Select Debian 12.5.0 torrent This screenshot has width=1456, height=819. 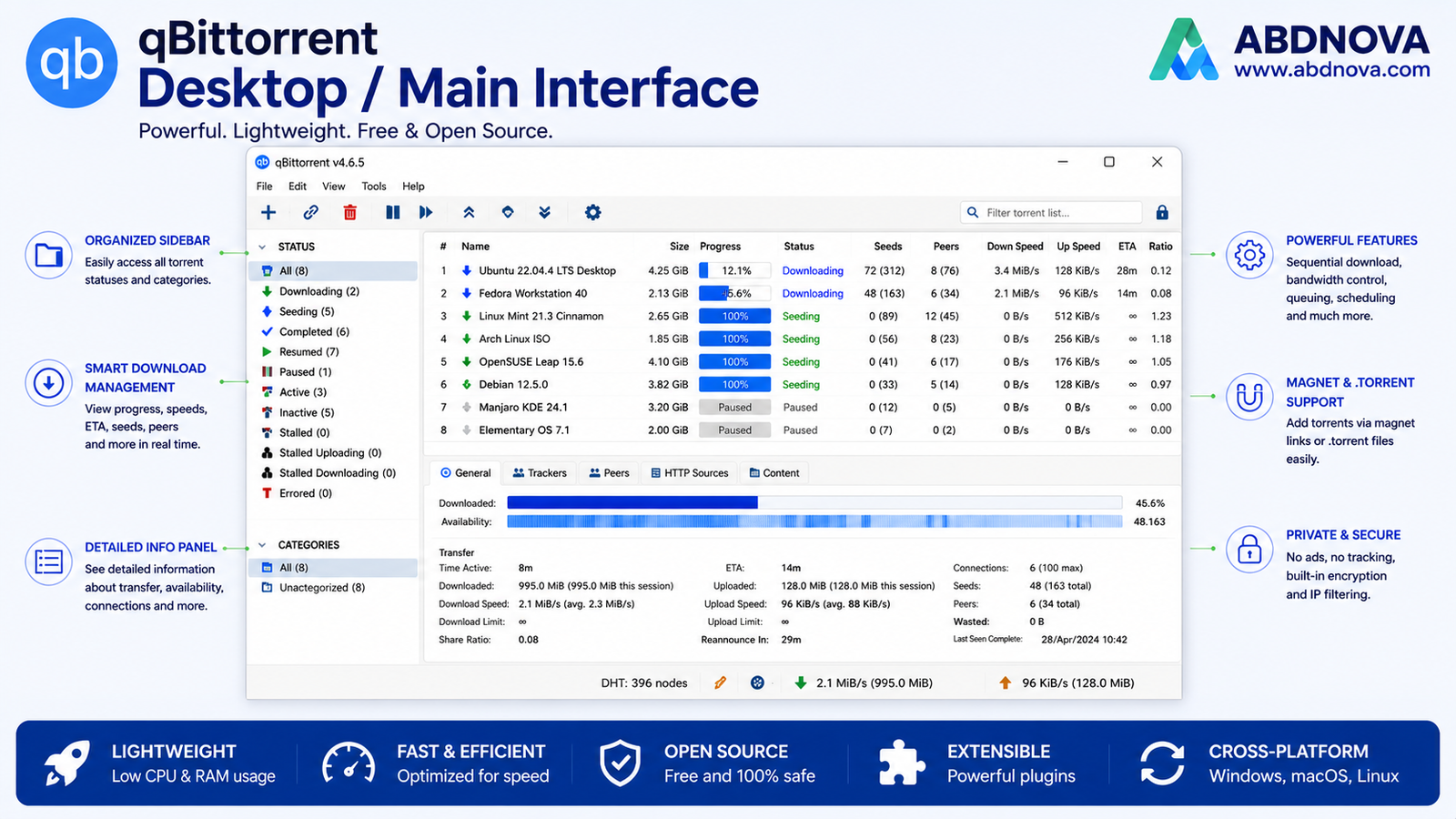point(804,384)
